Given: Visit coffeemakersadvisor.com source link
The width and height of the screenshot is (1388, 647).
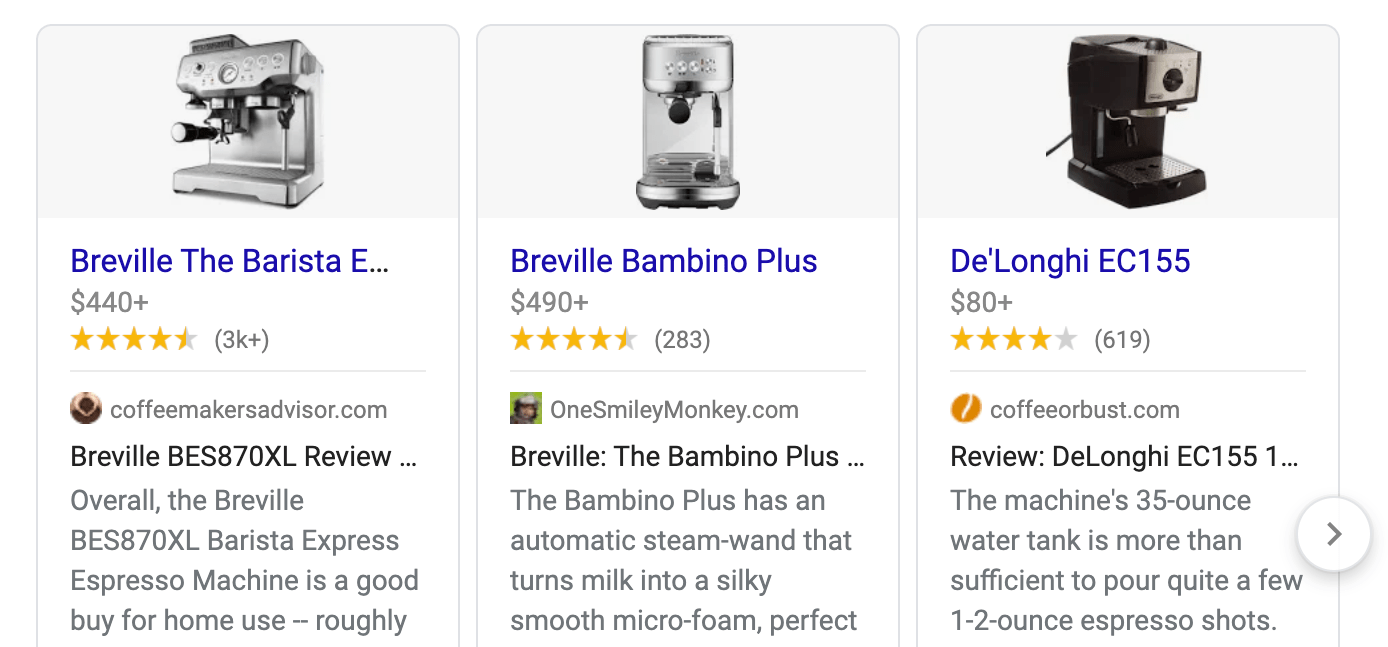Looking at the screenshot, I should 248,410.
